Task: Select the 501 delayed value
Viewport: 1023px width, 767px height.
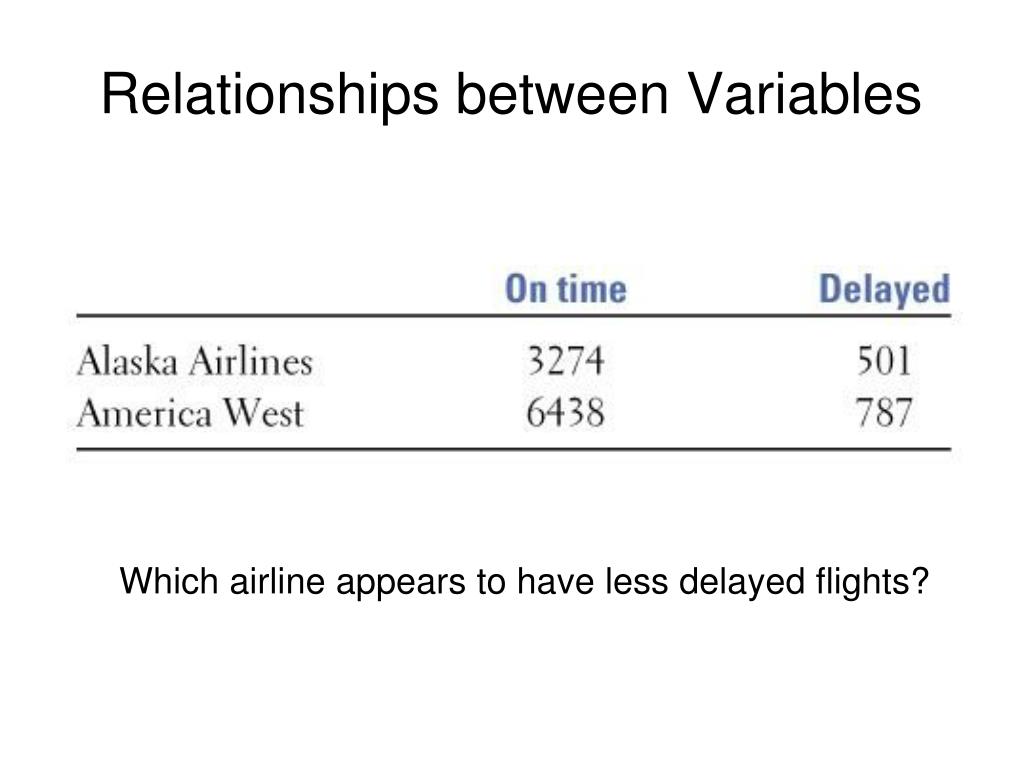Action: coord(884,361)
